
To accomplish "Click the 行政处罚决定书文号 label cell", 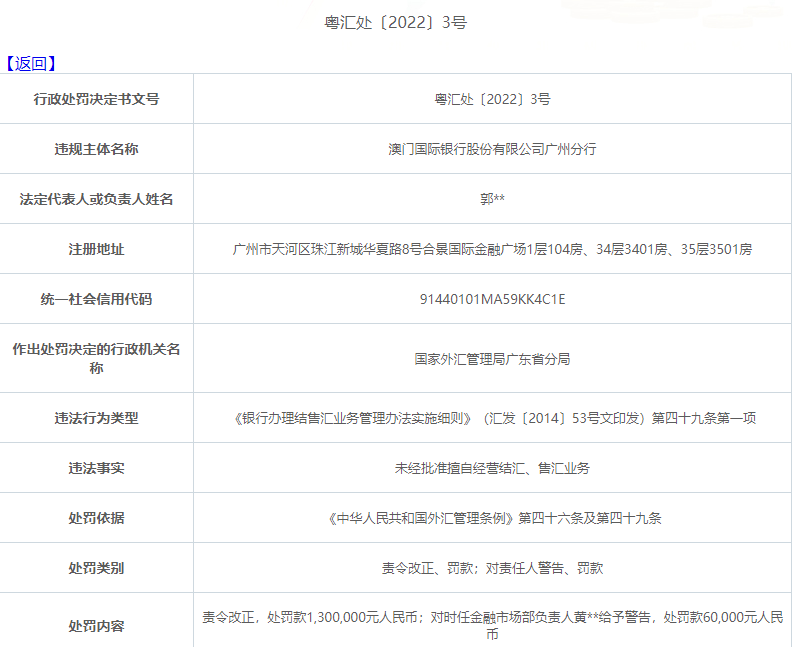I will (x=96, y=99).
